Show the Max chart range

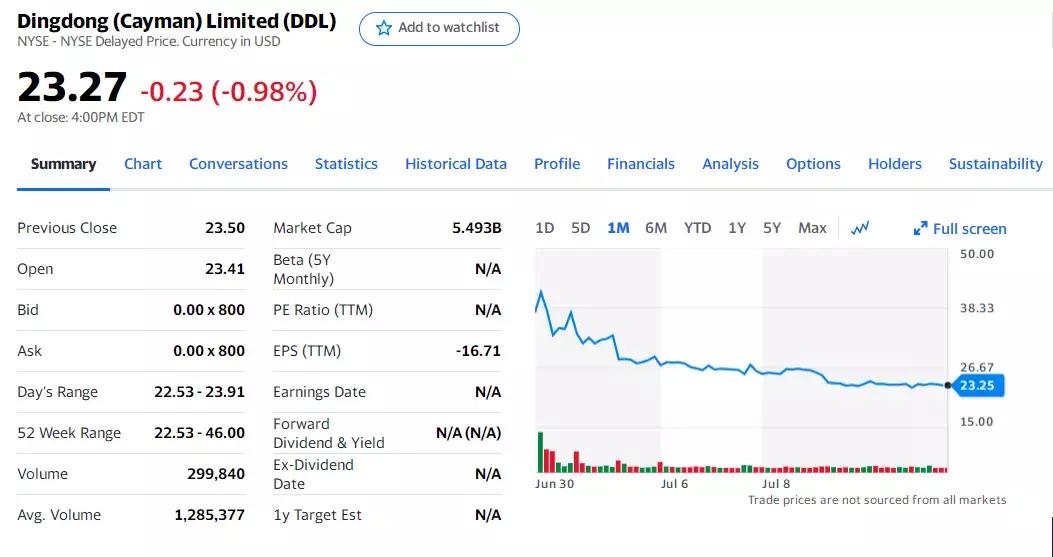coord(812,228)
